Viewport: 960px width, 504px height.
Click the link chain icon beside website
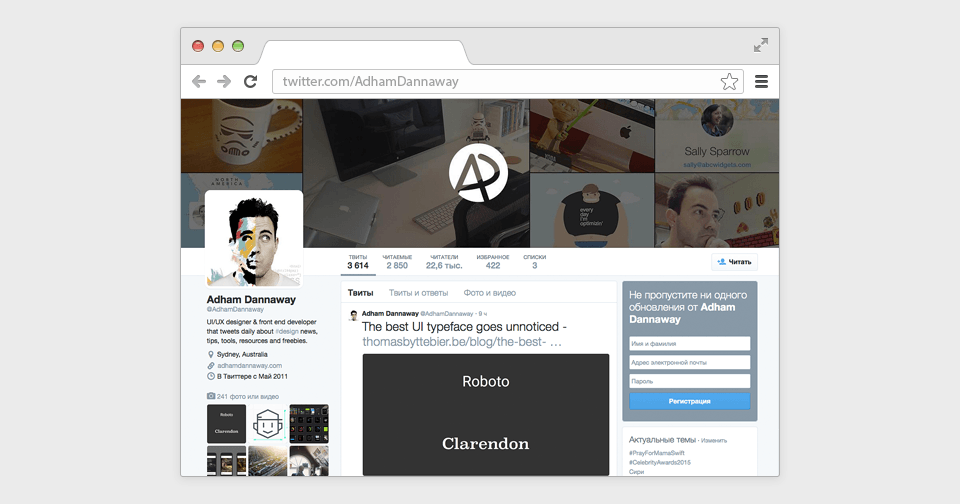(211, 366)
